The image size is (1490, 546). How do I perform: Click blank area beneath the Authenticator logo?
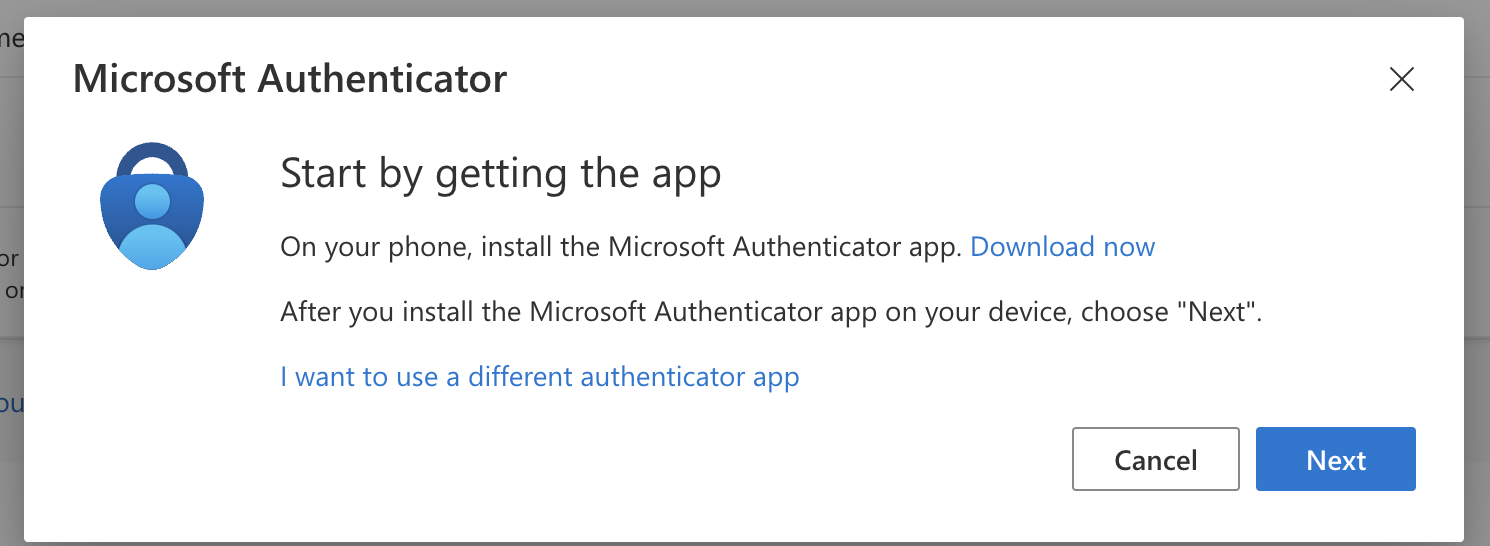tap(151, 400)
